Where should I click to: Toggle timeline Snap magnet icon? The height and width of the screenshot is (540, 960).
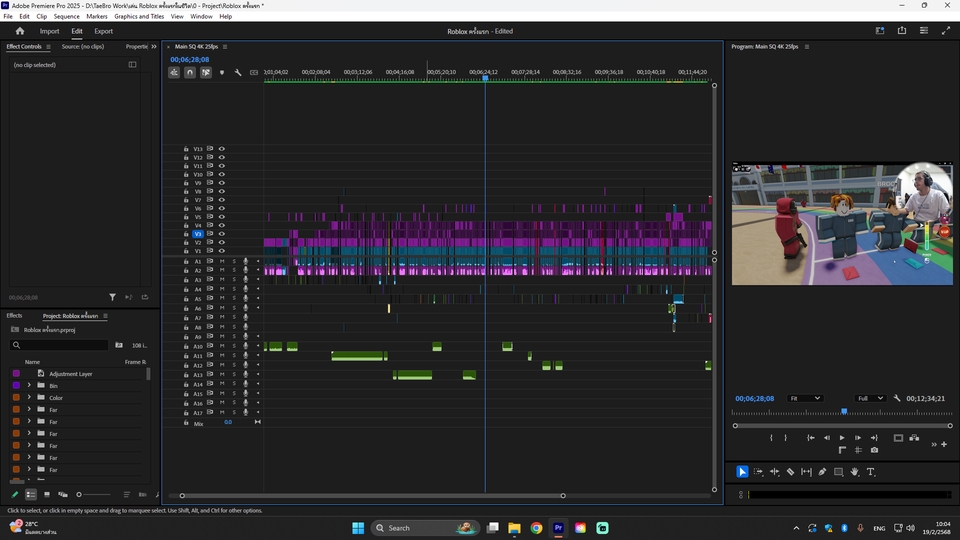pos(190,73)
